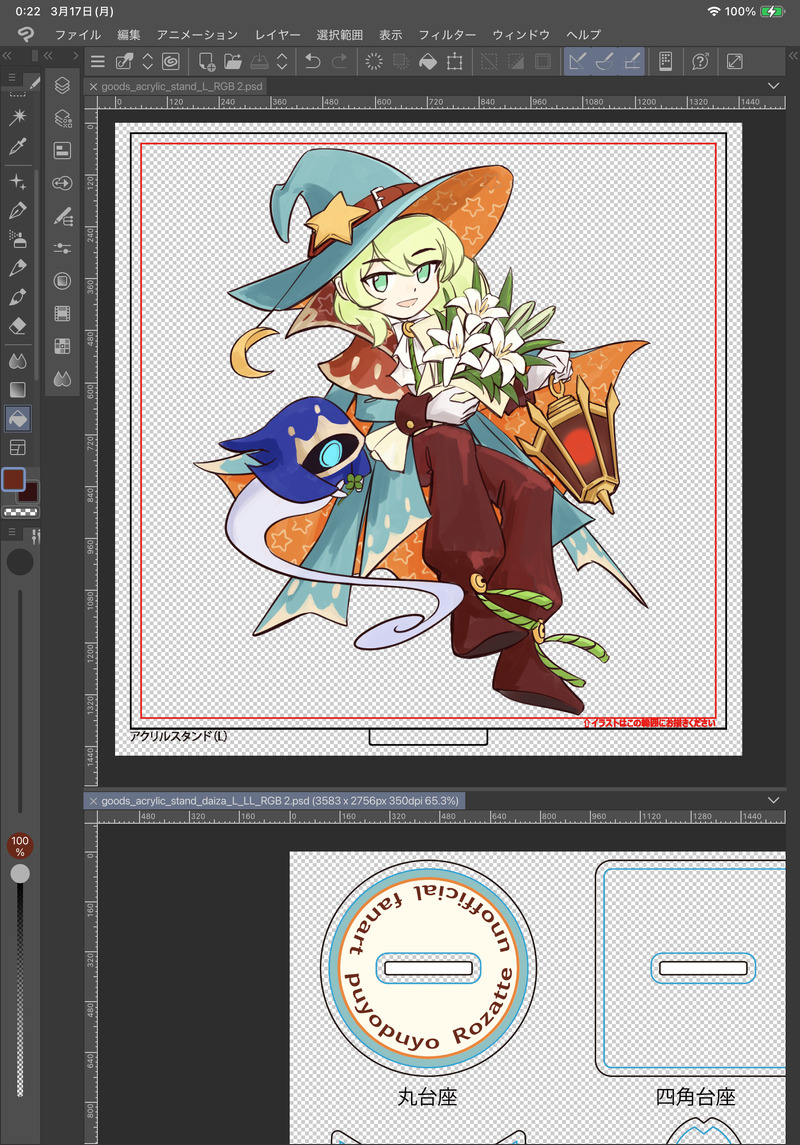The width and height of the screenshot is (800, 1145).
Task: Select the Gradient tool
Action: coord(18,390)
